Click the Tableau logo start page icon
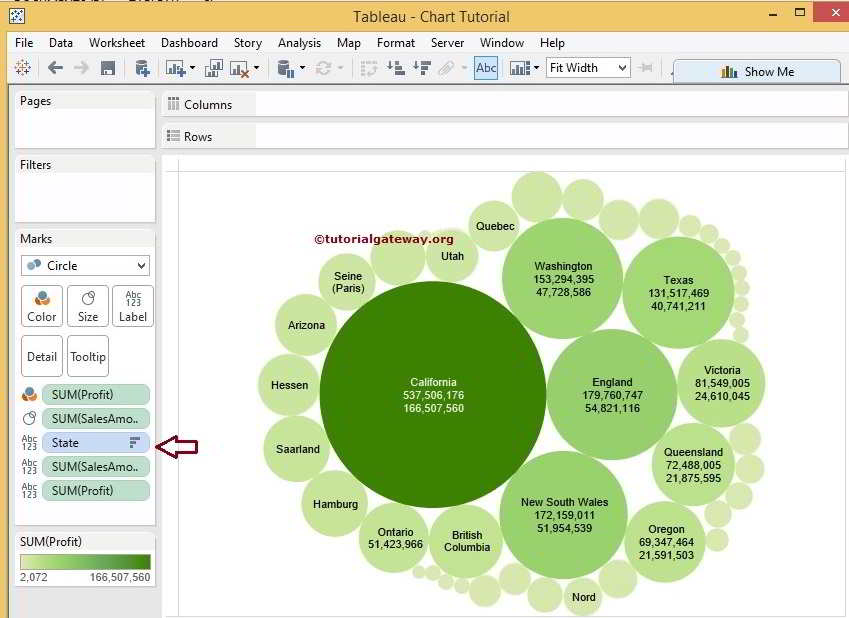 [22, 68]
